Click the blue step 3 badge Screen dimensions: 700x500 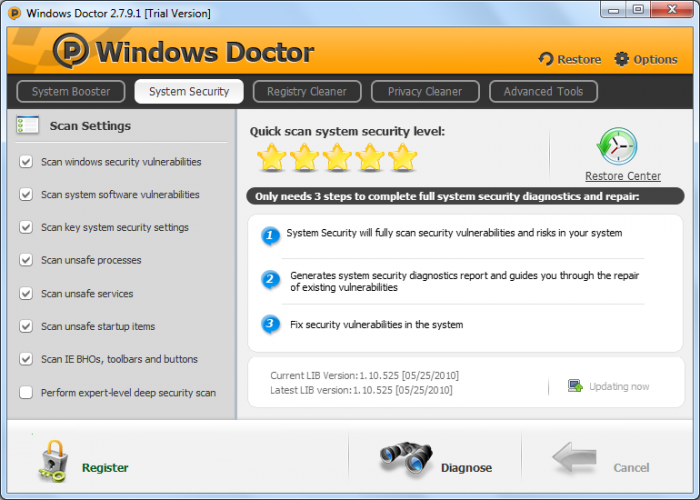tap(270, 324)
